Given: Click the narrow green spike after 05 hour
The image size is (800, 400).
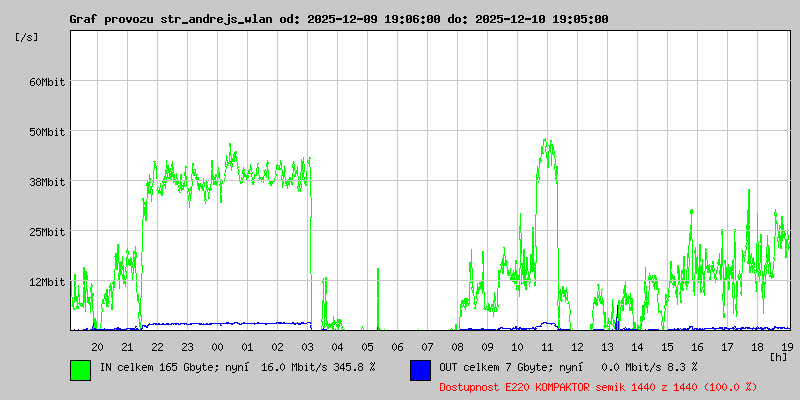Looking at the screenshot, I should pyautogui.click(x=378, y=298).
